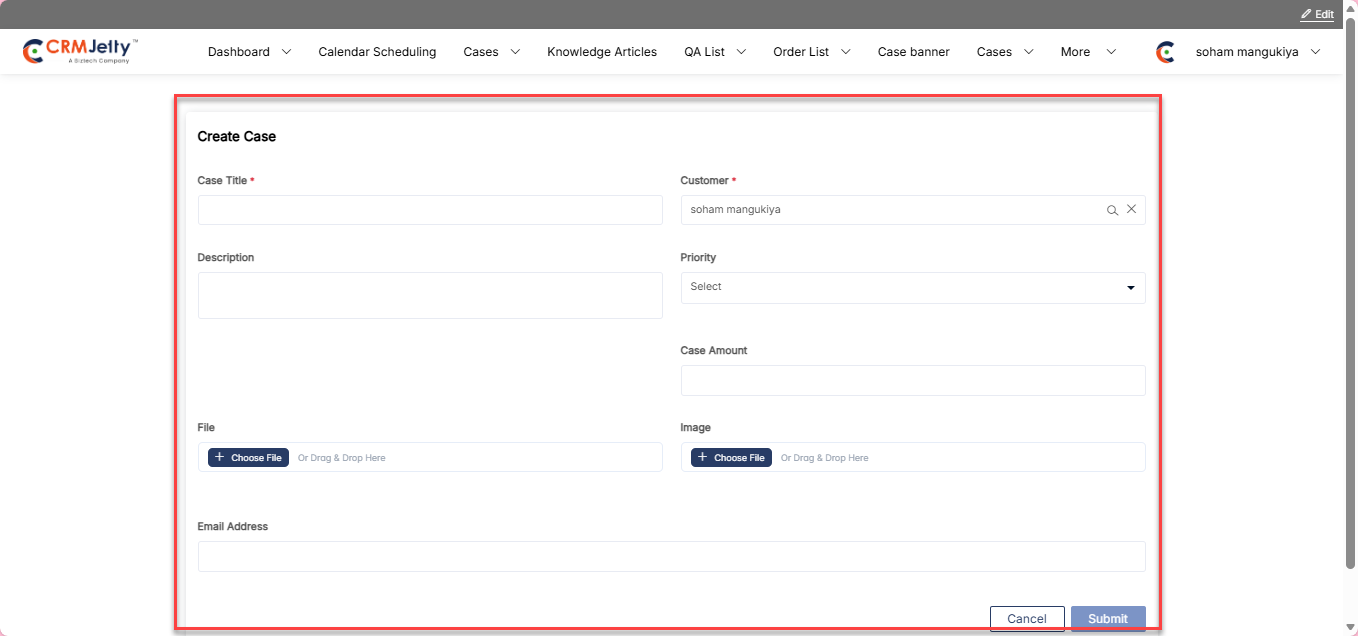
Task: Click Choose File under File
Action: point(248,458)
